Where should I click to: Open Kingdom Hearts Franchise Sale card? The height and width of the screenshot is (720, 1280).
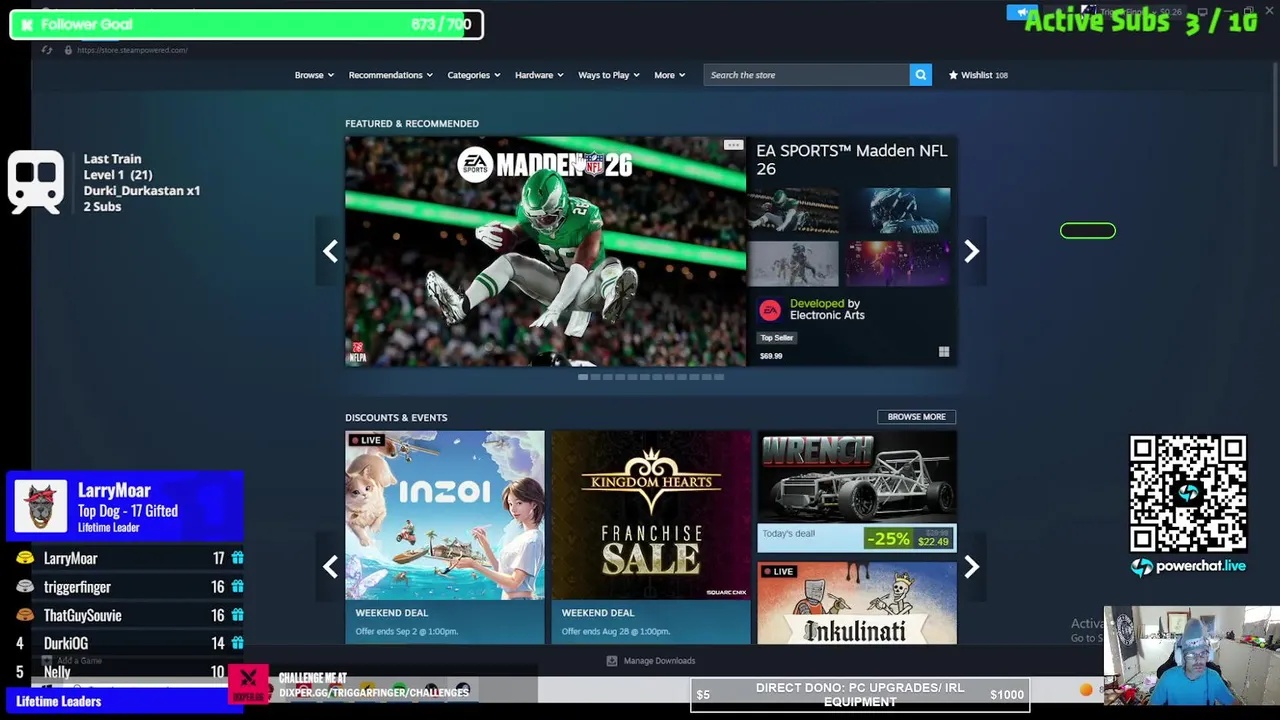click(651, 537)
